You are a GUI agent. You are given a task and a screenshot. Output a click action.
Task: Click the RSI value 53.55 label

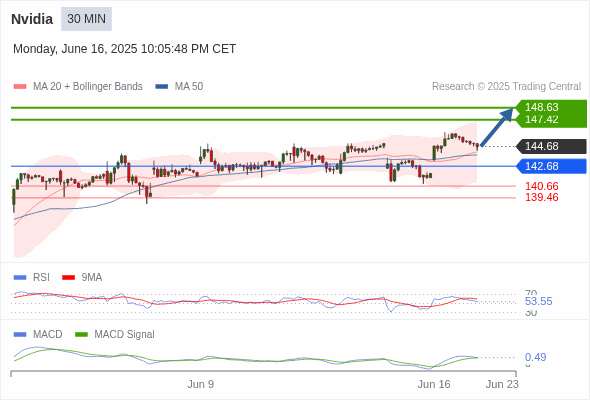[538, 301]
